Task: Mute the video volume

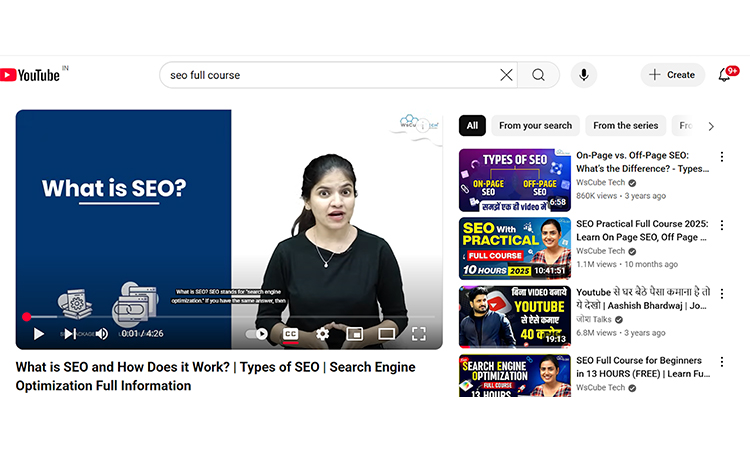Action: pyautogui.click(x=101, y=334)
